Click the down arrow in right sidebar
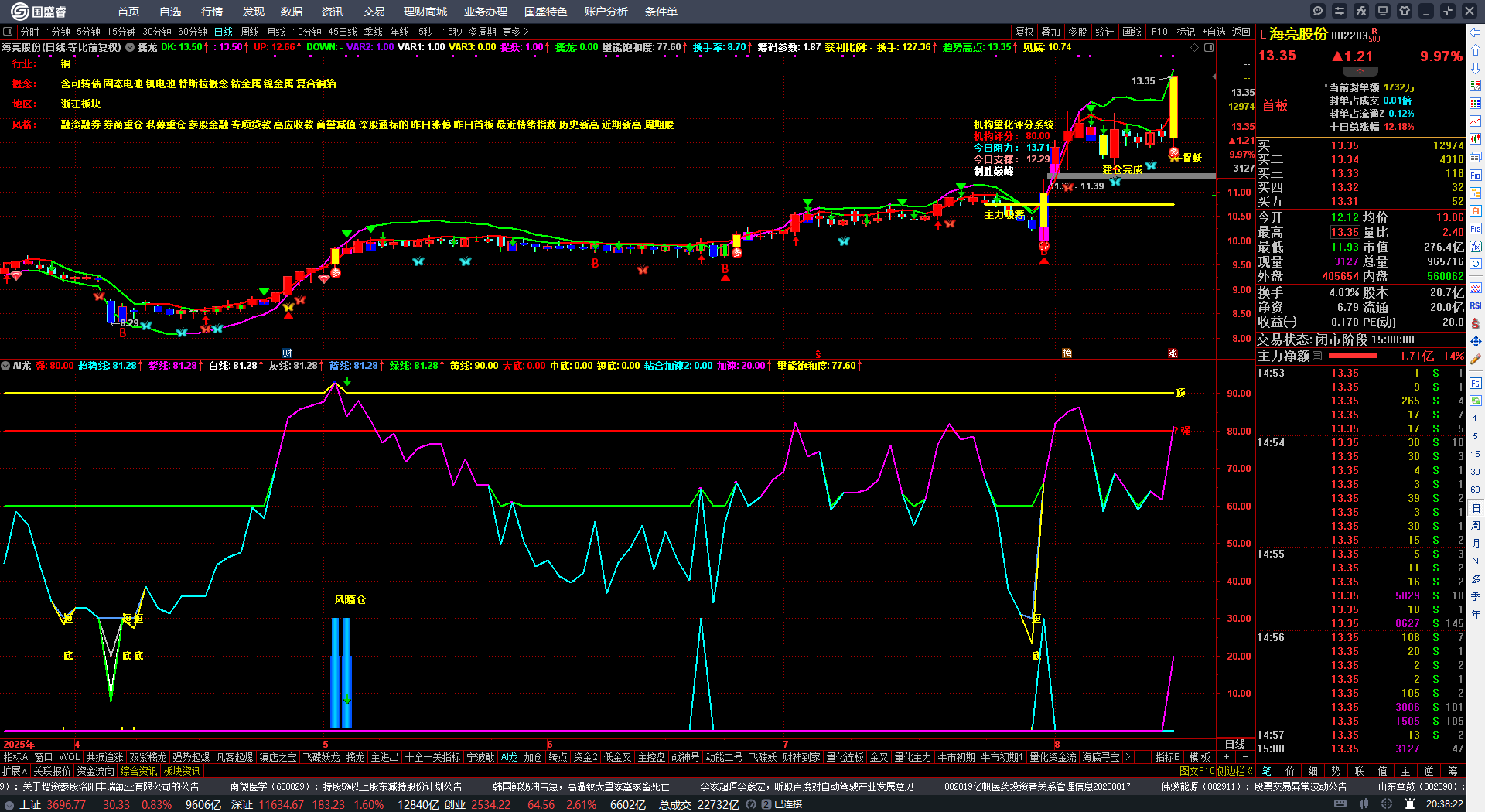Viewport: 1485px width, 812px height. [1476, 67]
